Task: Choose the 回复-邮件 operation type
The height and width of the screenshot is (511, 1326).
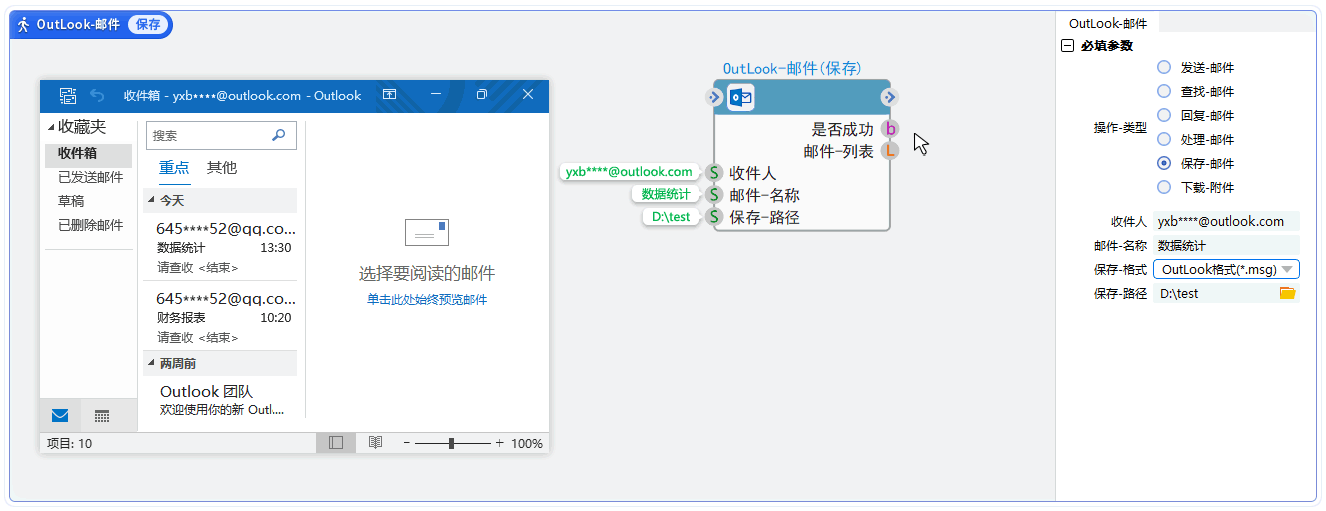Action: (1163, 115)
